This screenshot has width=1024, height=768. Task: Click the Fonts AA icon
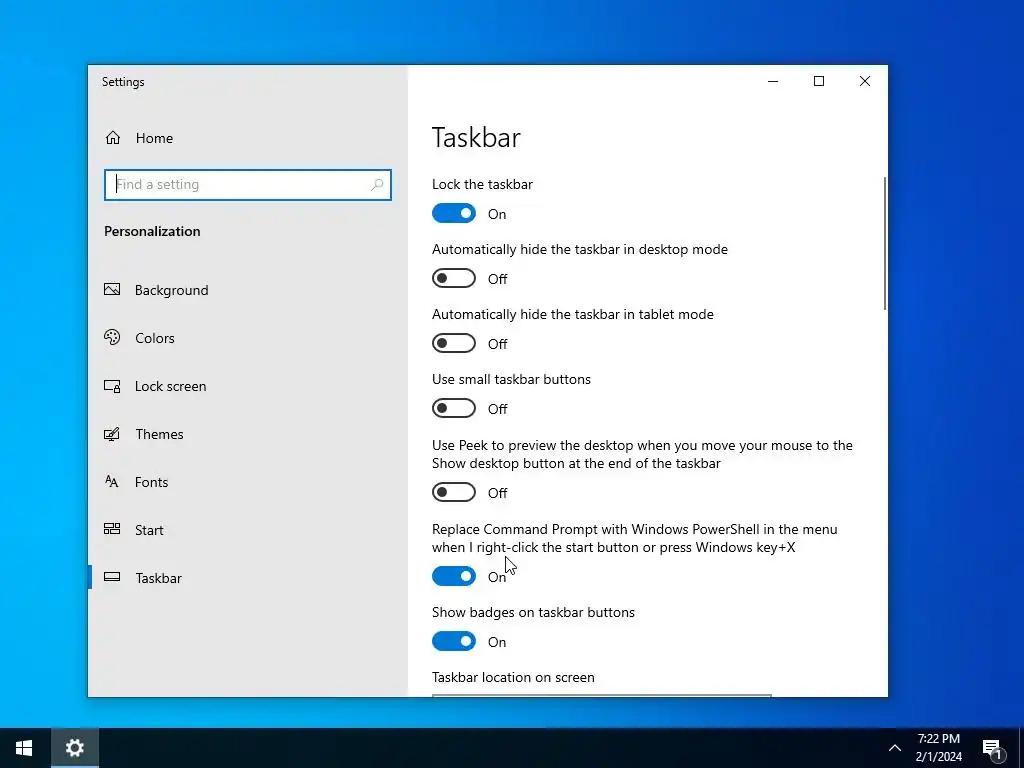[x=112, y=481]
